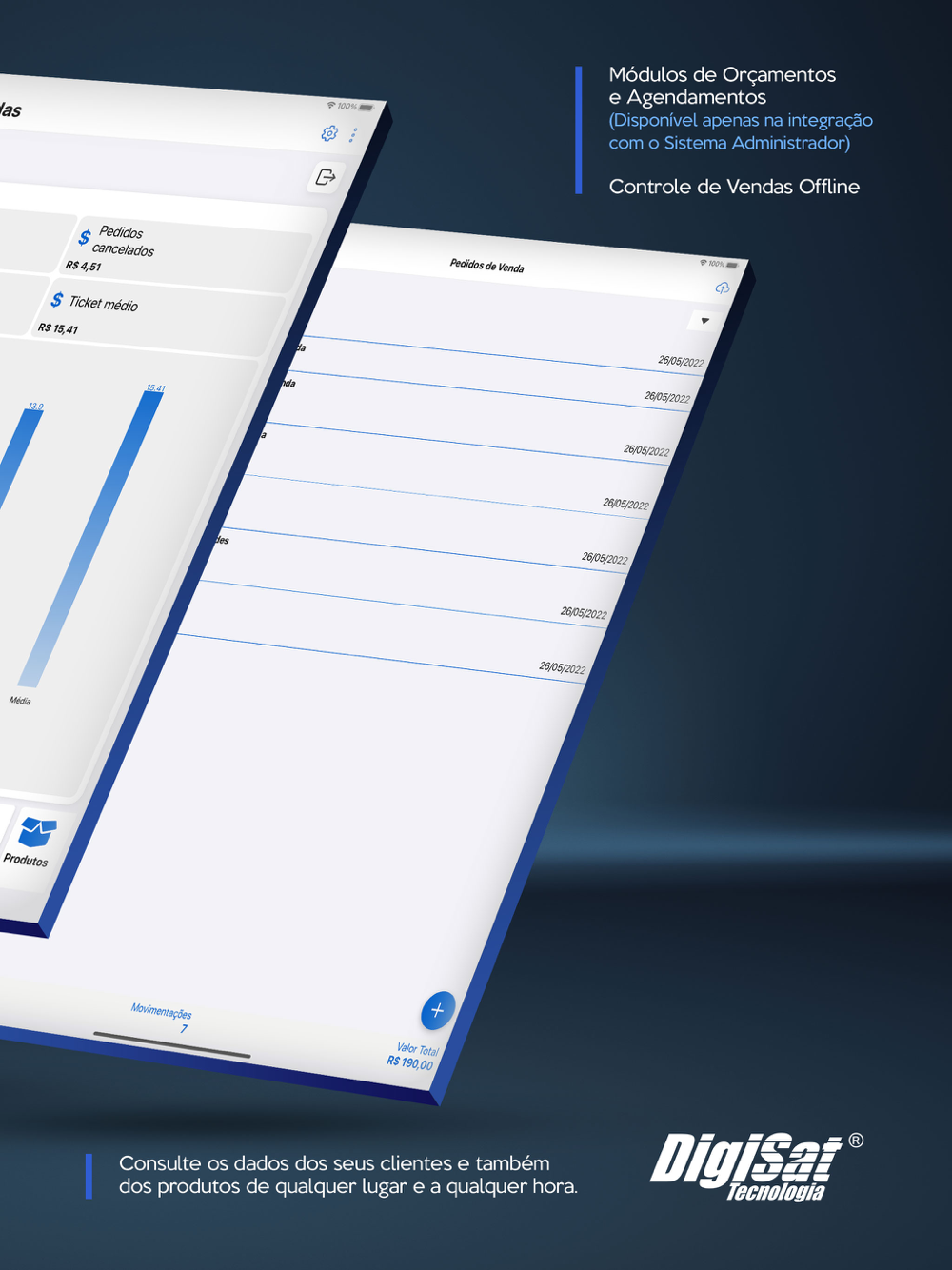Click the Controle de Vendas Offline text
The image size is (952, 1270).
734,187
